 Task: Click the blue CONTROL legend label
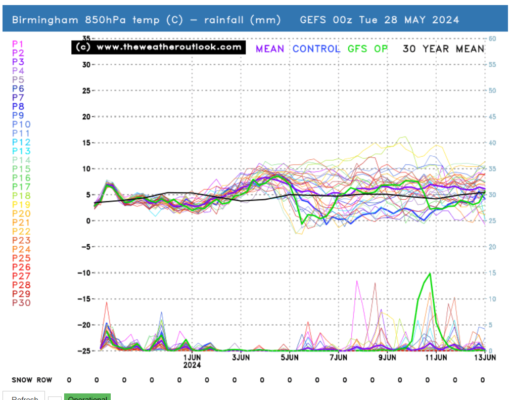click(x=316, y=49)
